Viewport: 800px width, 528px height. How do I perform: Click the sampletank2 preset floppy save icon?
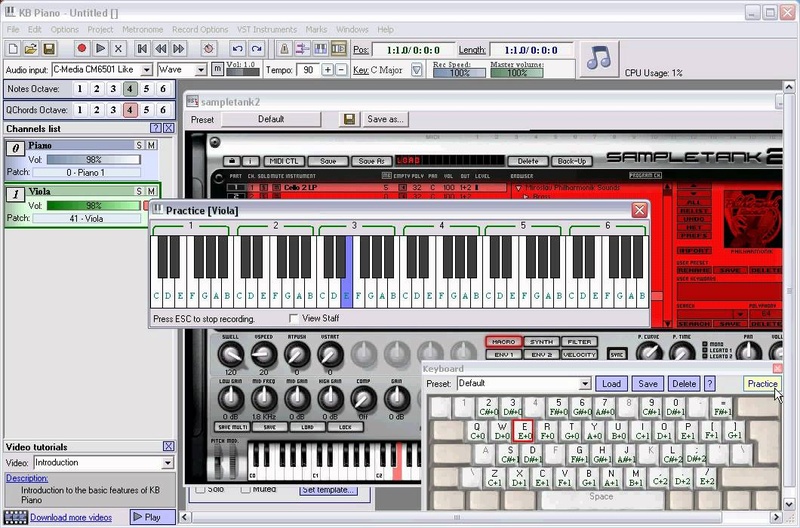click(x=349, y=119)
